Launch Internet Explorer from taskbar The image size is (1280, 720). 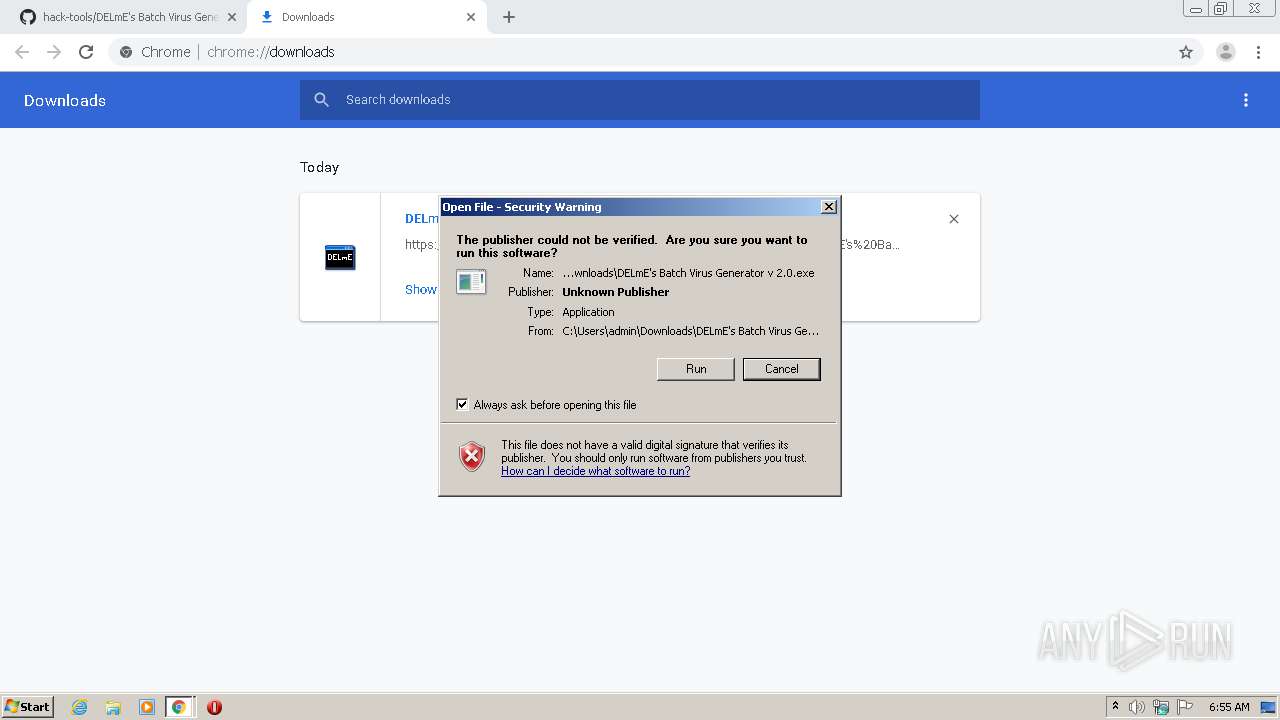tap(80, 707)
